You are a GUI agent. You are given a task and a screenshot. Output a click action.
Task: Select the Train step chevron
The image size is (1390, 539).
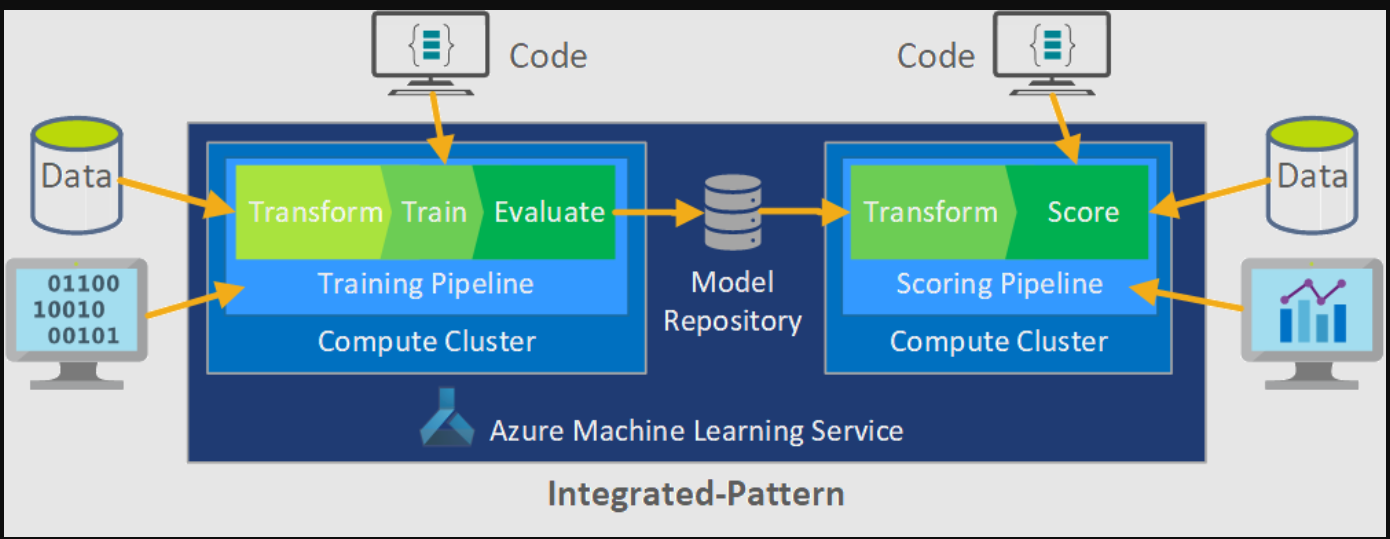point(432,212)
